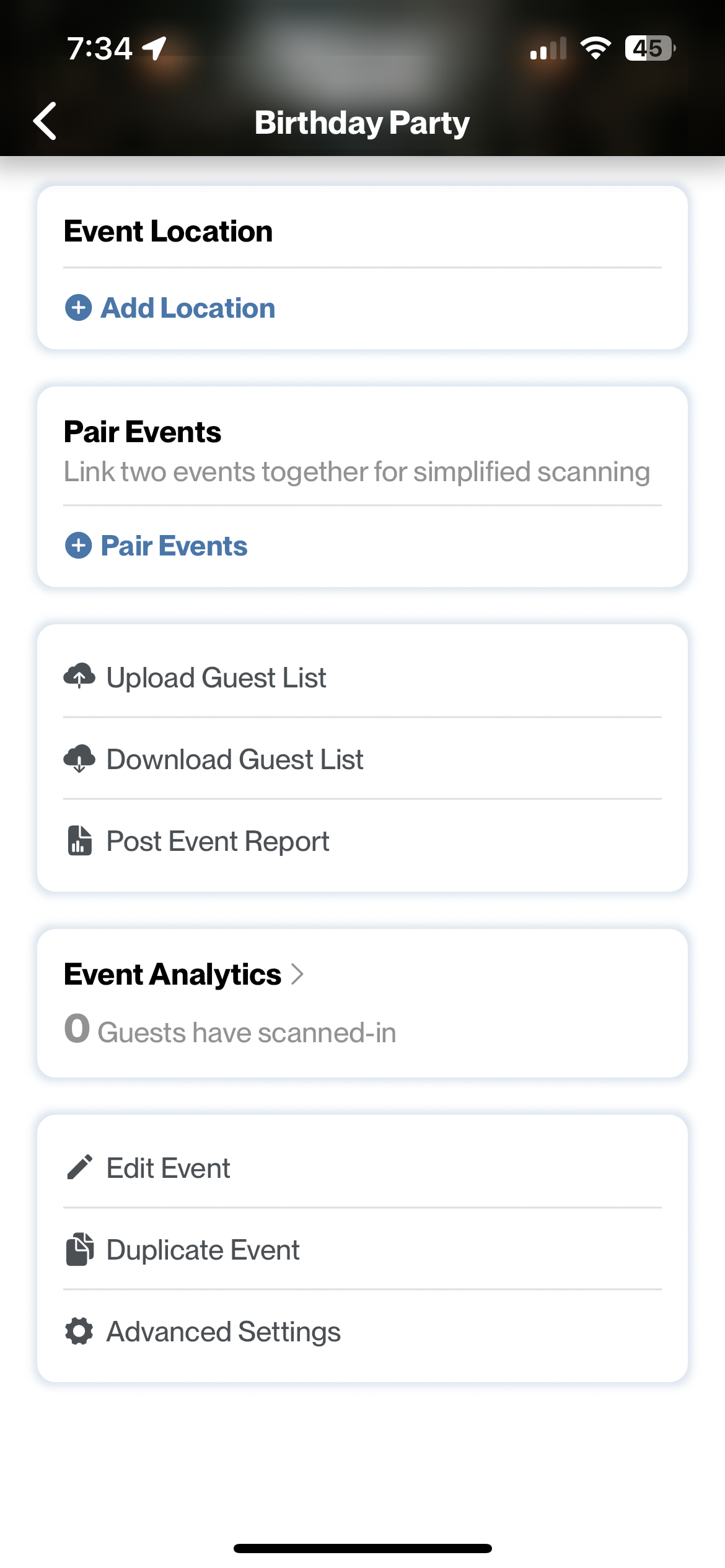Choose Duplicate Event option
Screen dimensions: 725x1568
tap(362, 1249)
